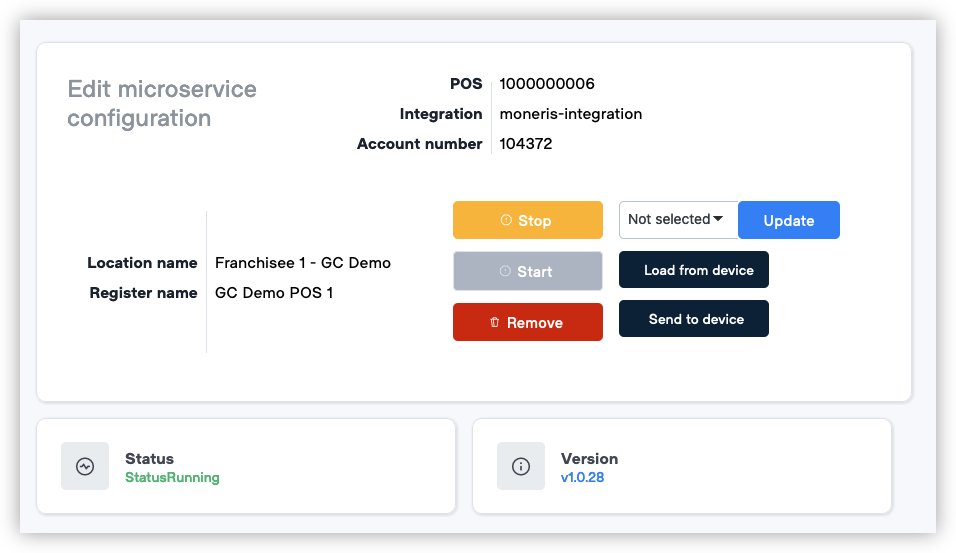Click the StatusRunning green text
The width and height of the screenshot is (956, 553).
coord(173,477)
